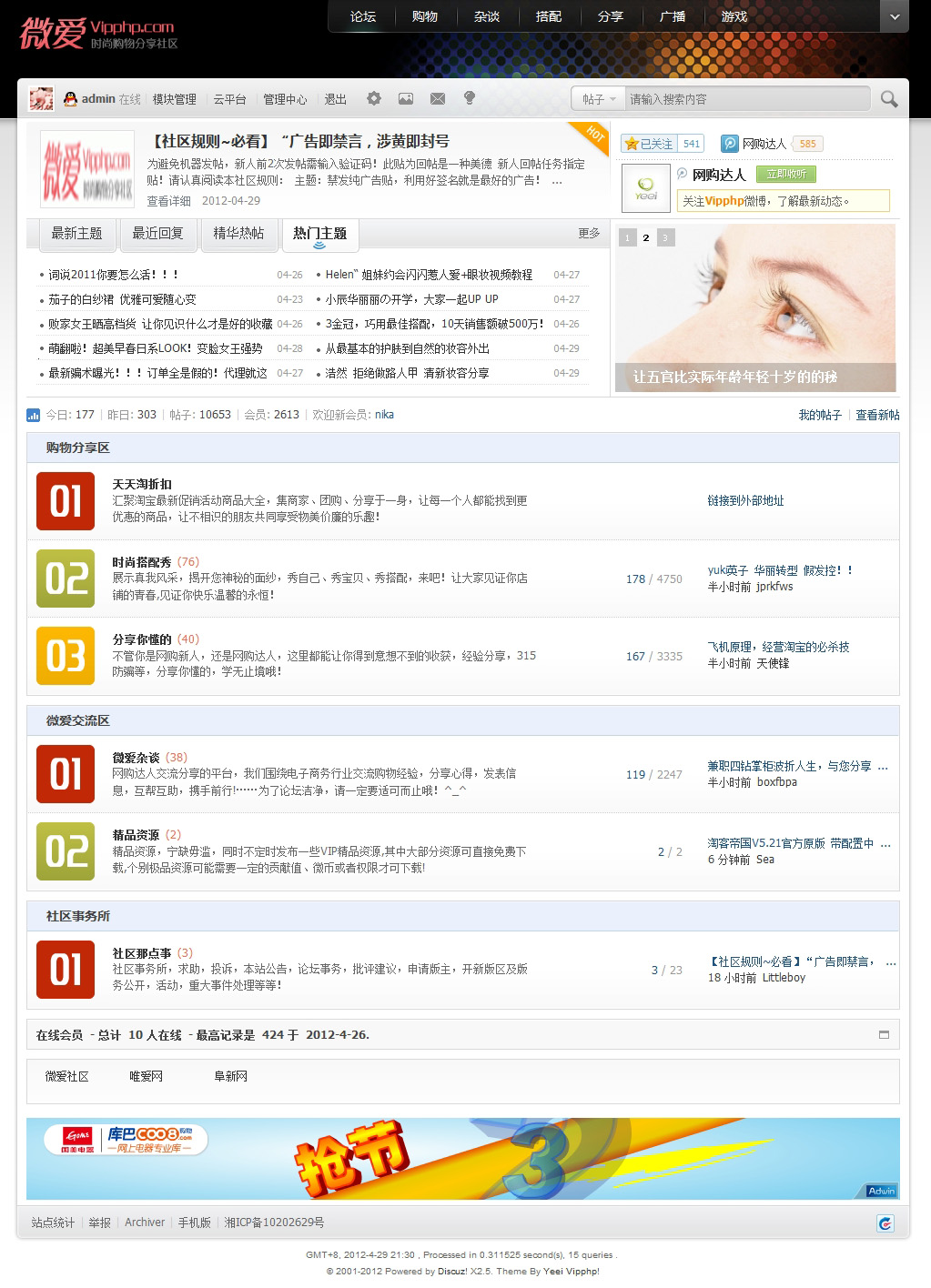This screenshot has width=931, height=1288.
Task: Click 更多 to expand more hot topics
Action: (587, 234)
